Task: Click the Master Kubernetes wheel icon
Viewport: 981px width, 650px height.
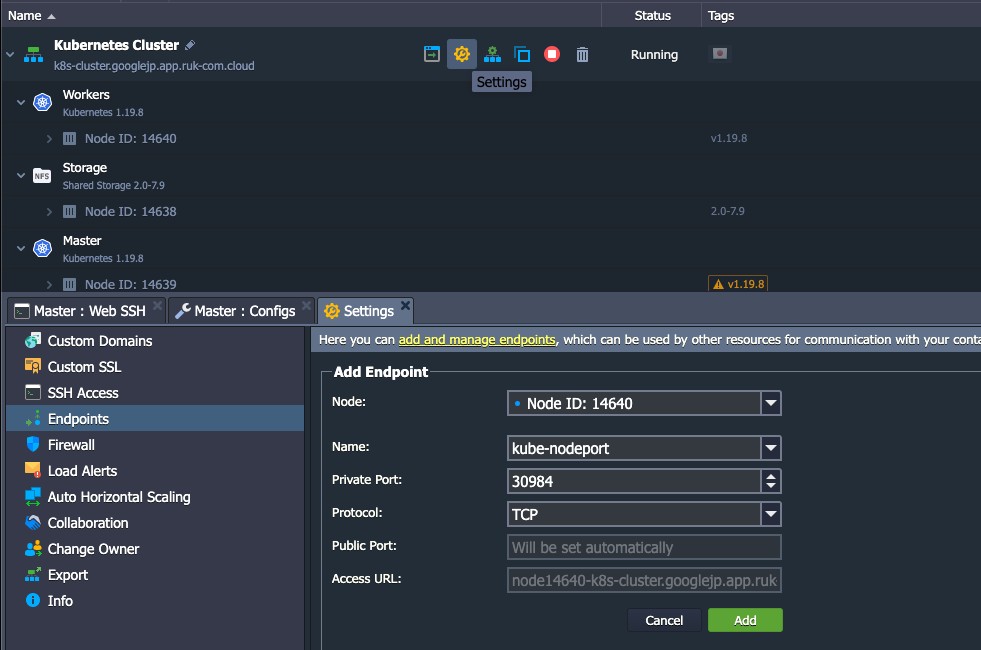Action: click(43, 248)
